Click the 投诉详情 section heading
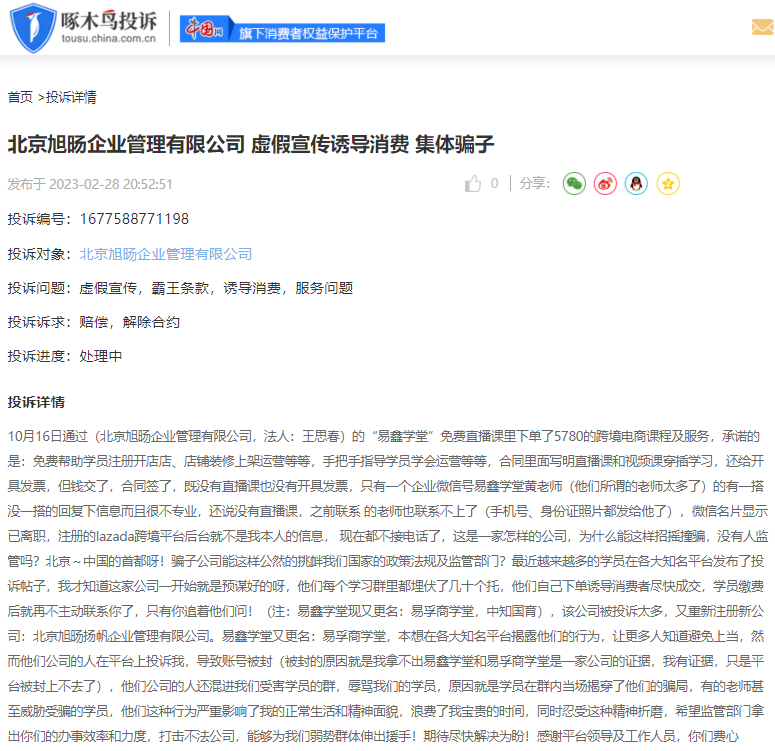Screen dimensions: 775x751 click(x=36, y=402)
